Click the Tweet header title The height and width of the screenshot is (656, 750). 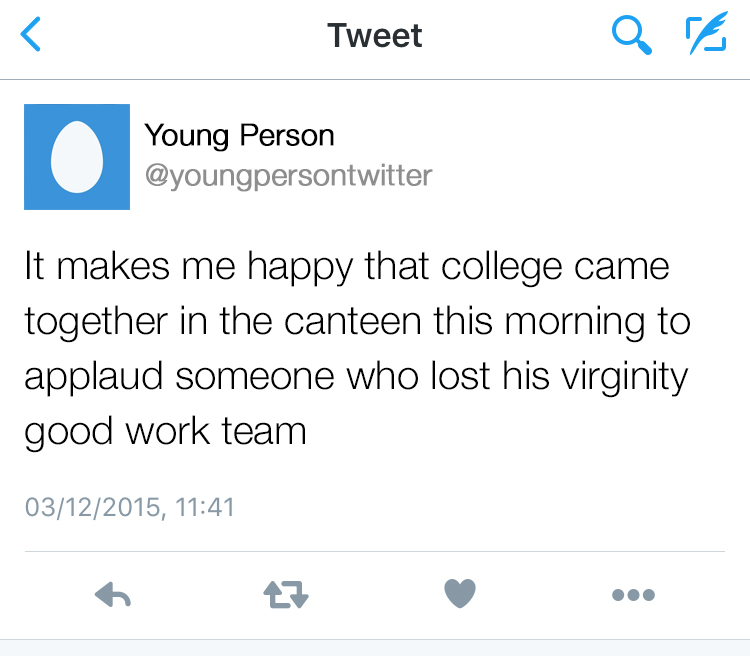[375, 36]
